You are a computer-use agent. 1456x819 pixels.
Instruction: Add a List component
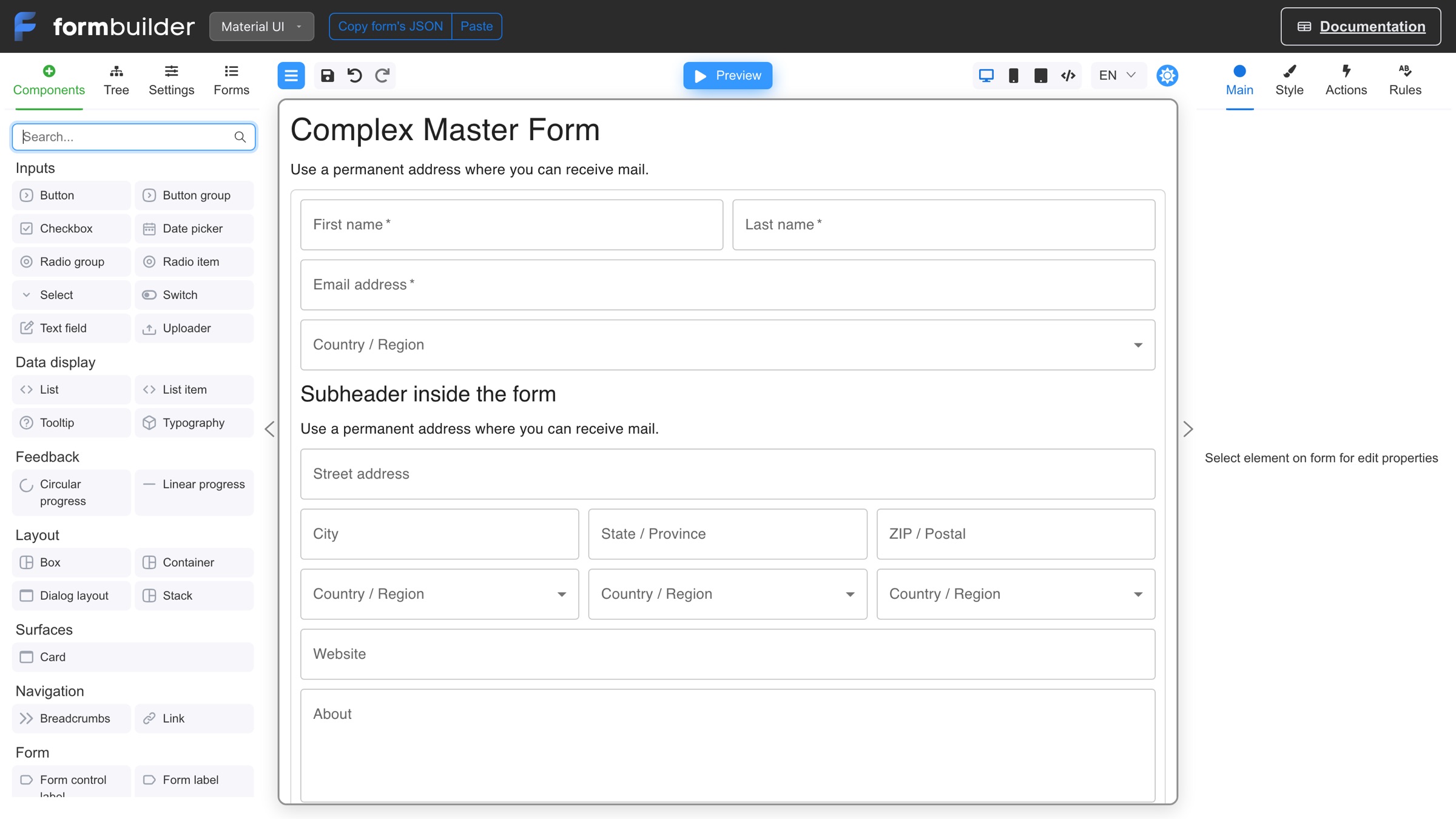[x=71, y=389]
